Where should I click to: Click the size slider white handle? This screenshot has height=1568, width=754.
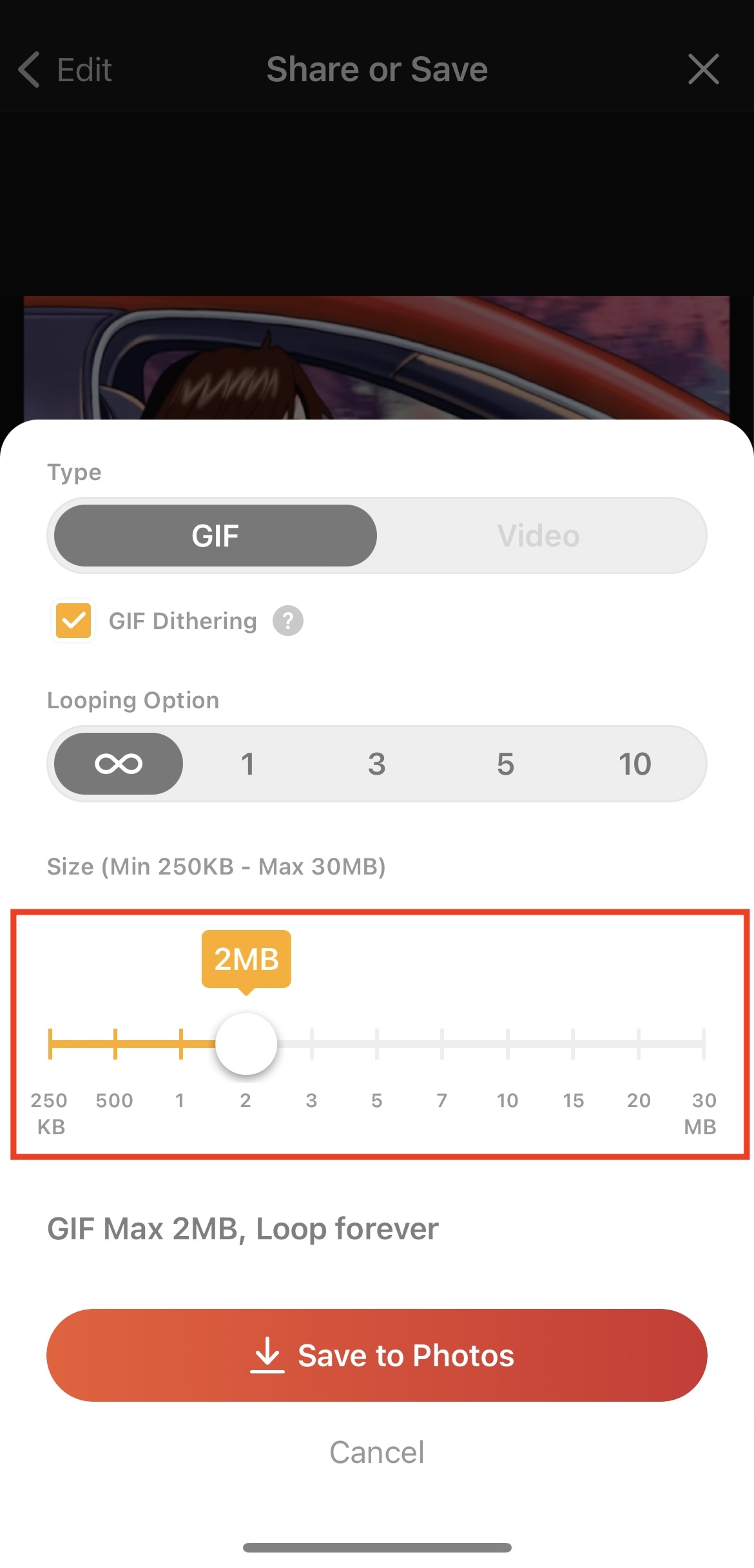[246, 1043]
